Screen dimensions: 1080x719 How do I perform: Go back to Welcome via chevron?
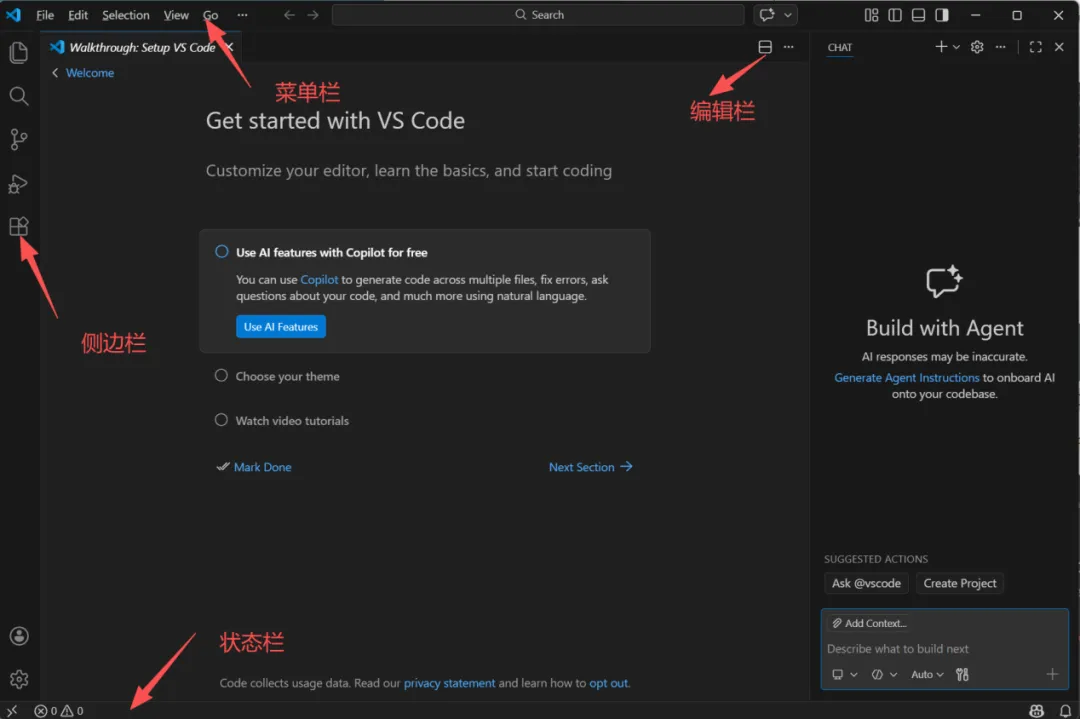click(x=55, y=73)
